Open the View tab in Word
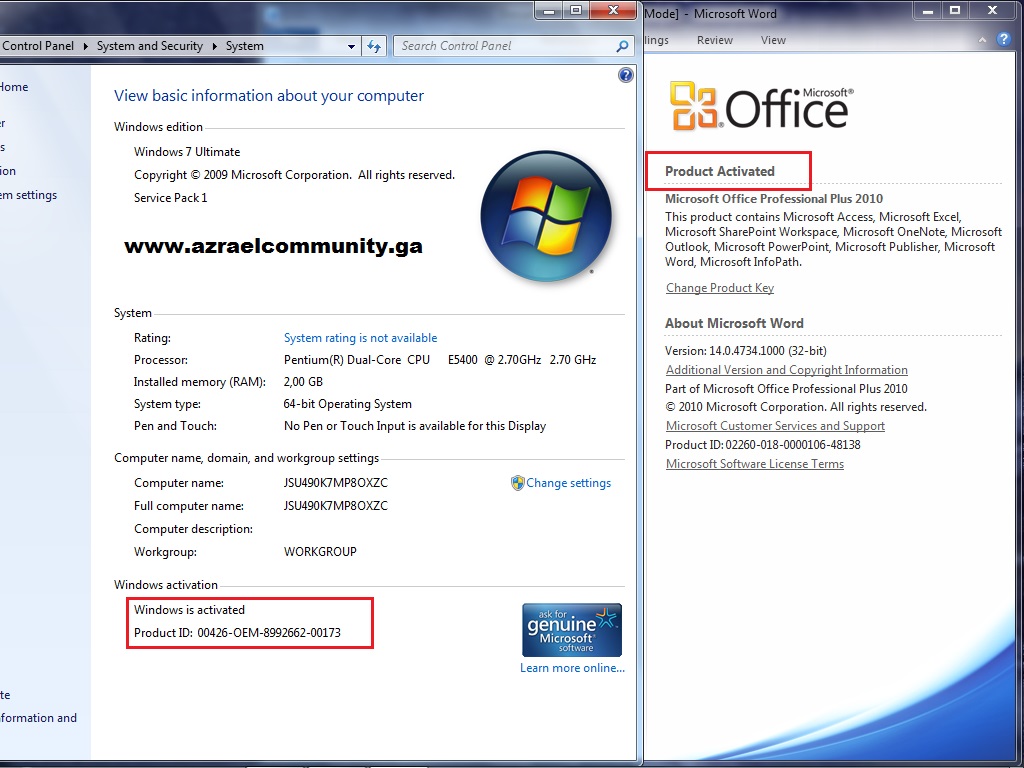The height and width of the screenshot is (768, 1024). pos(773,40)
